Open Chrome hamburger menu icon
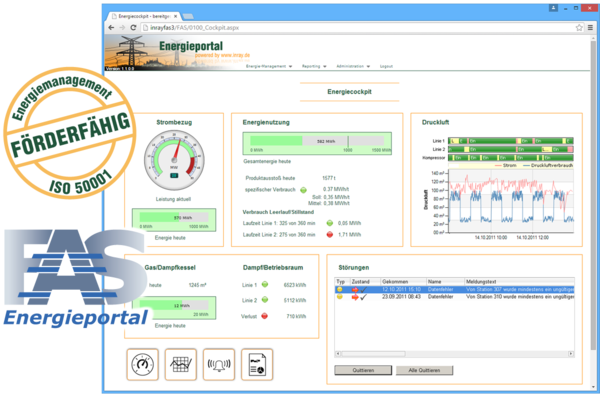Screen dimensions: 600x394 coord(590,28)
